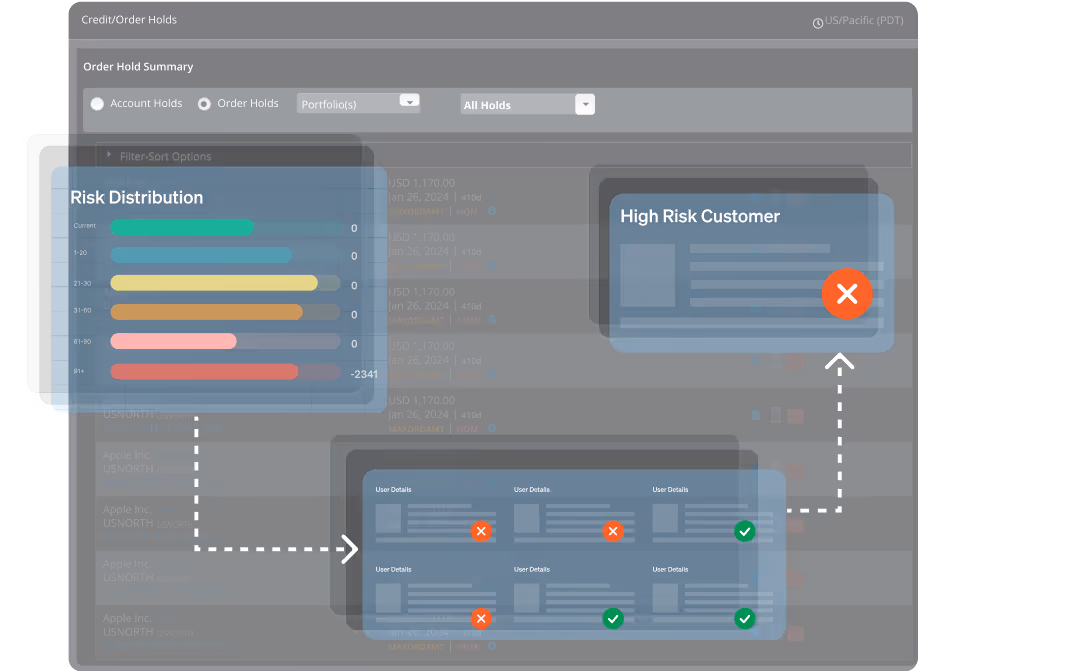Click the Credit/Order Holds title
The width and height of the screenshot is (1082, 671).
point(129,19)
